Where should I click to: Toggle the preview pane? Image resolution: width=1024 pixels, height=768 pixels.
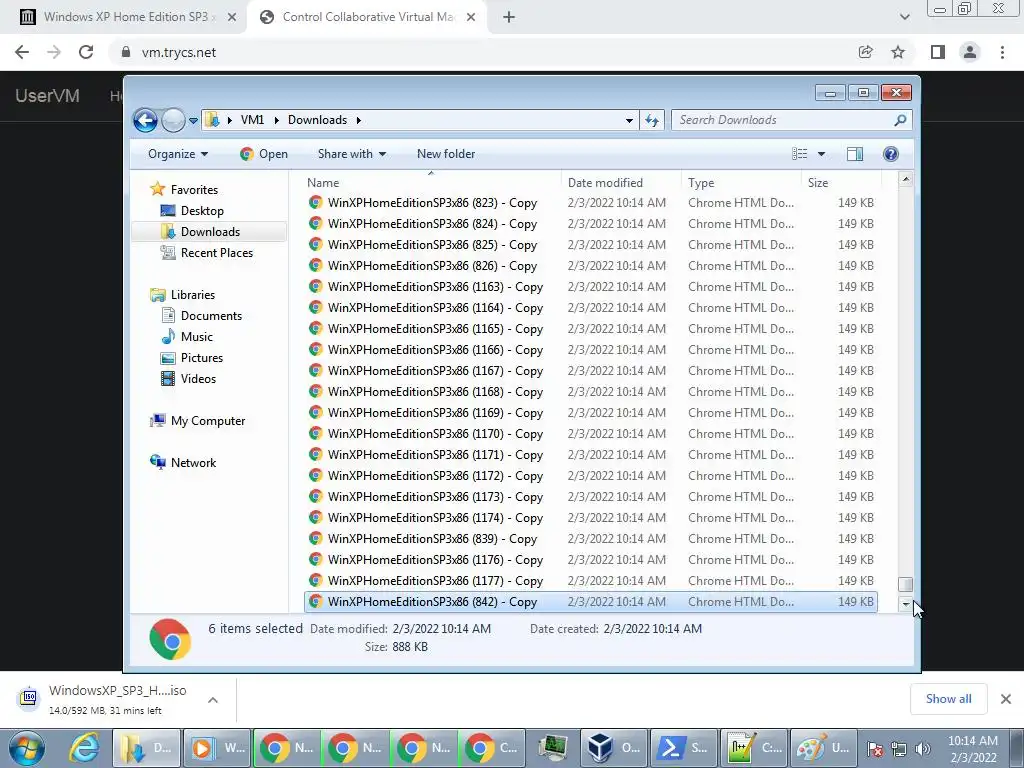855,154
